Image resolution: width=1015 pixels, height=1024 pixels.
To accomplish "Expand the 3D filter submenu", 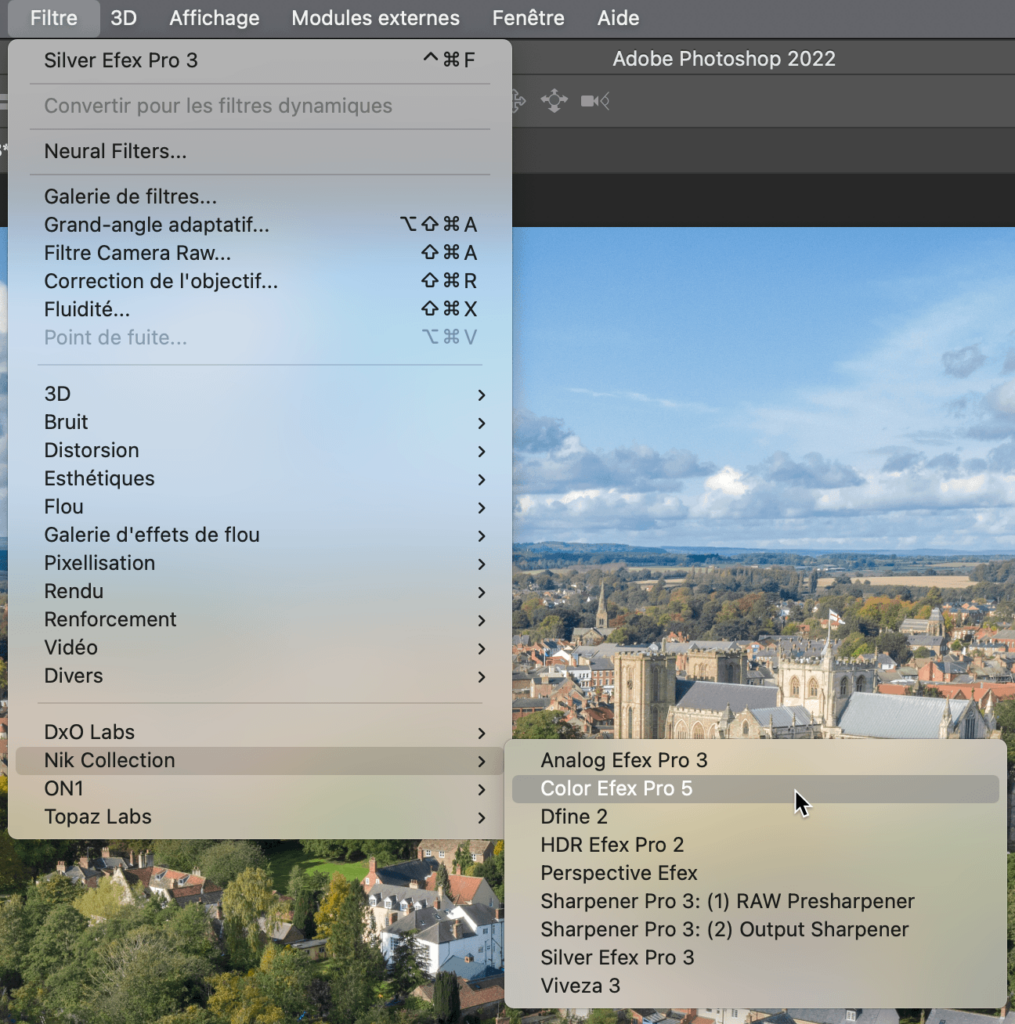I will click(259, 394).
